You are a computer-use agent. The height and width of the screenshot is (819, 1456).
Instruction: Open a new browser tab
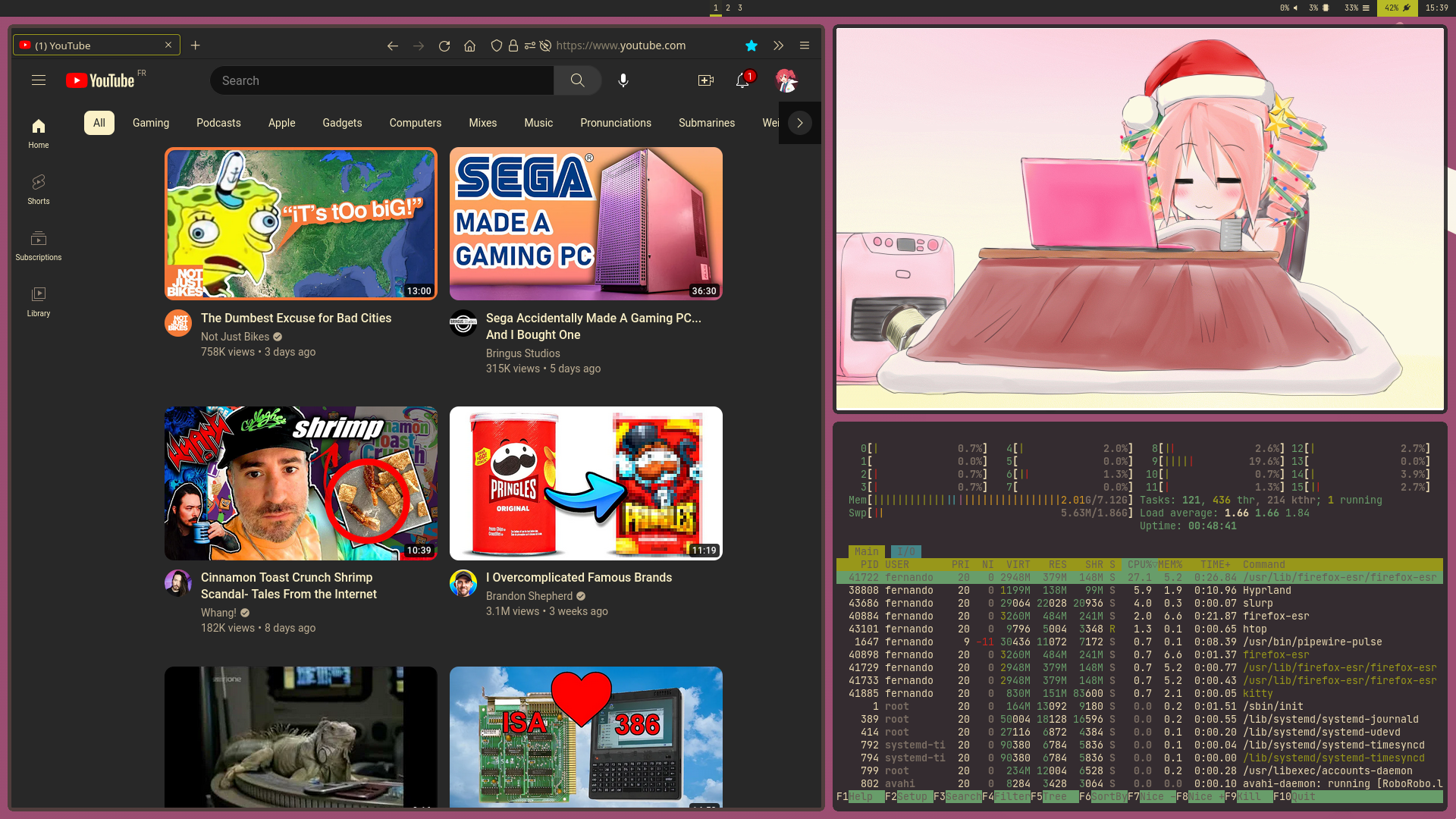click(195, 45)
